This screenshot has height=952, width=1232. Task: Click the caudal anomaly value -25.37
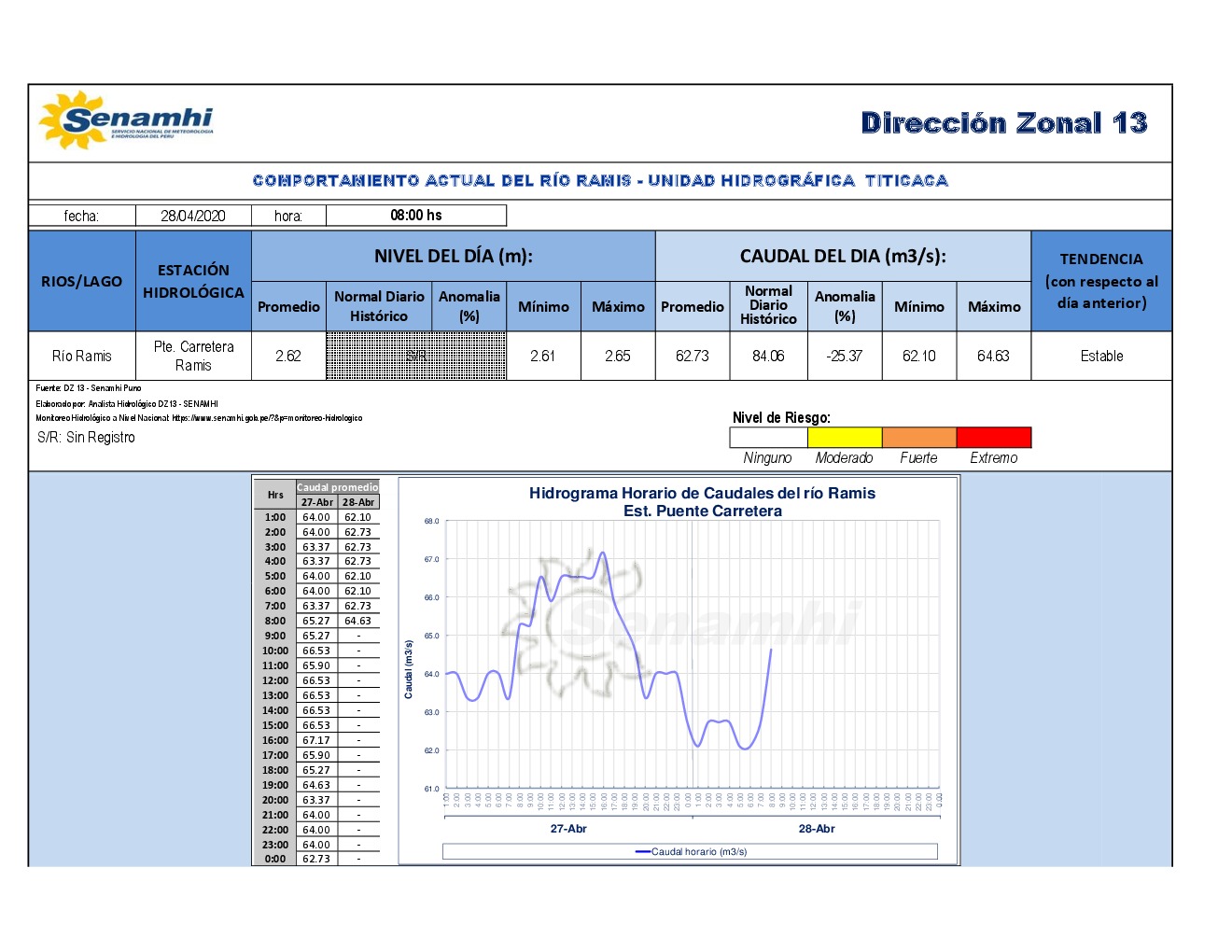click(844, 356)
